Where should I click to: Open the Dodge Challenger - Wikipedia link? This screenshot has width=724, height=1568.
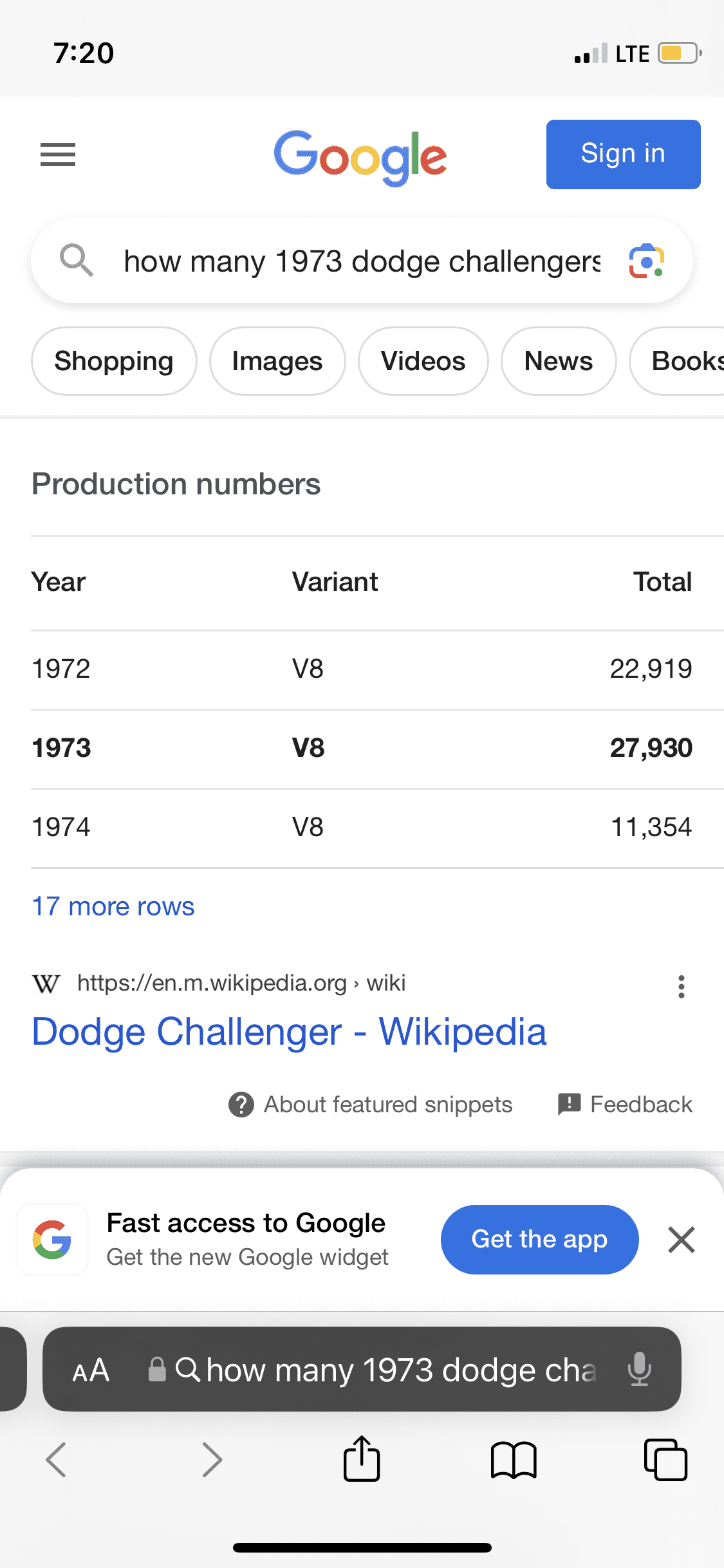[x=289, y=1032]
